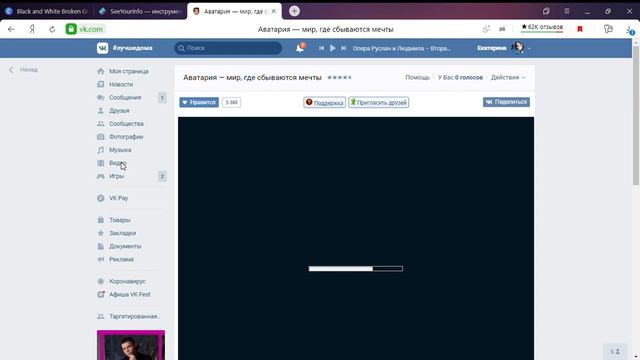Click the game loading progress bar

tap(356, 269)
